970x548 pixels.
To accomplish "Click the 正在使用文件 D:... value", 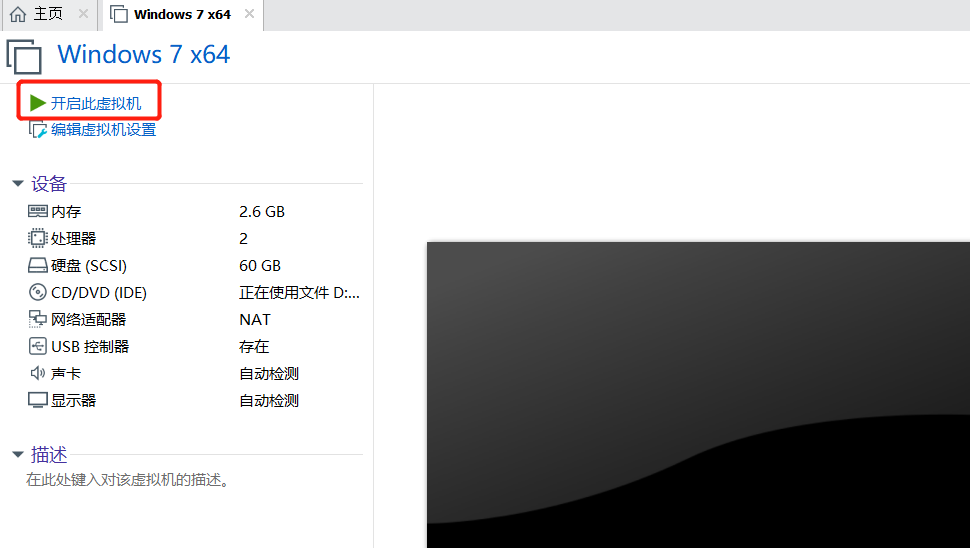I will click(x=299, y=293).
